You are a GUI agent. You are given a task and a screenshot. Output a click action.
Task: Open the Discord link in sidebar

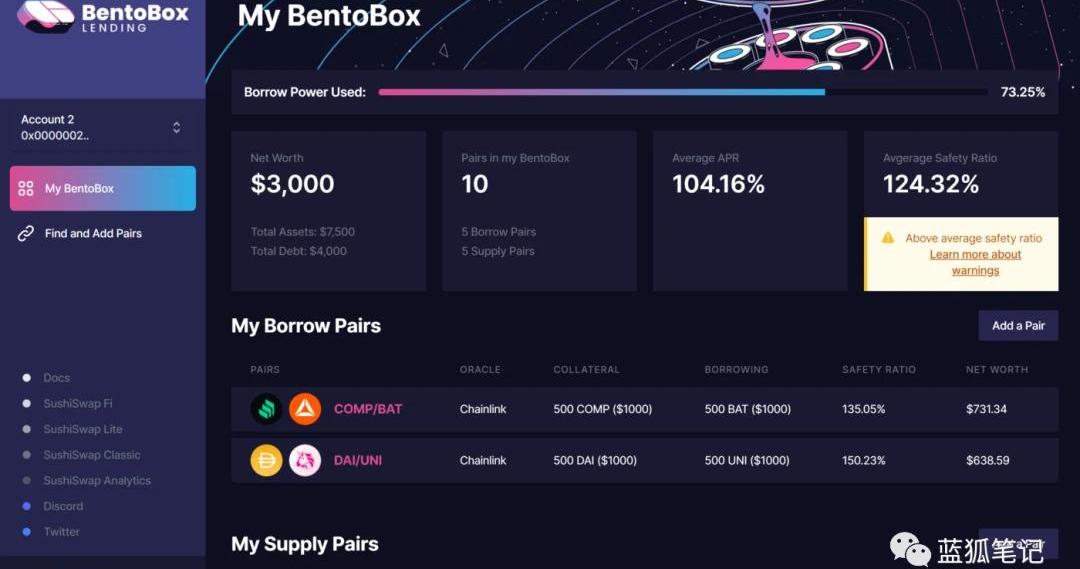[63, 506]
